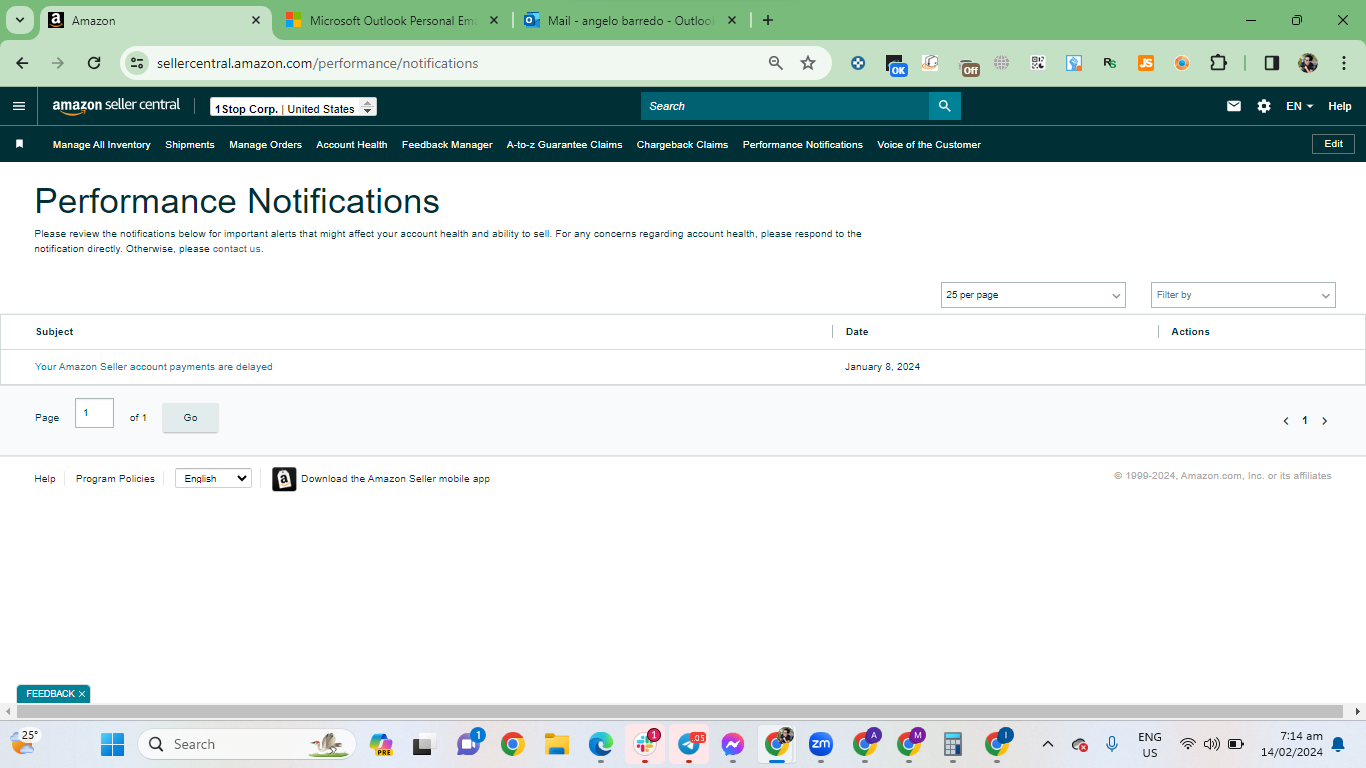The width and height of the screenshot is (1366, 768).
Task: Click the orange JS extension icon
Action: click(1146, 63)
